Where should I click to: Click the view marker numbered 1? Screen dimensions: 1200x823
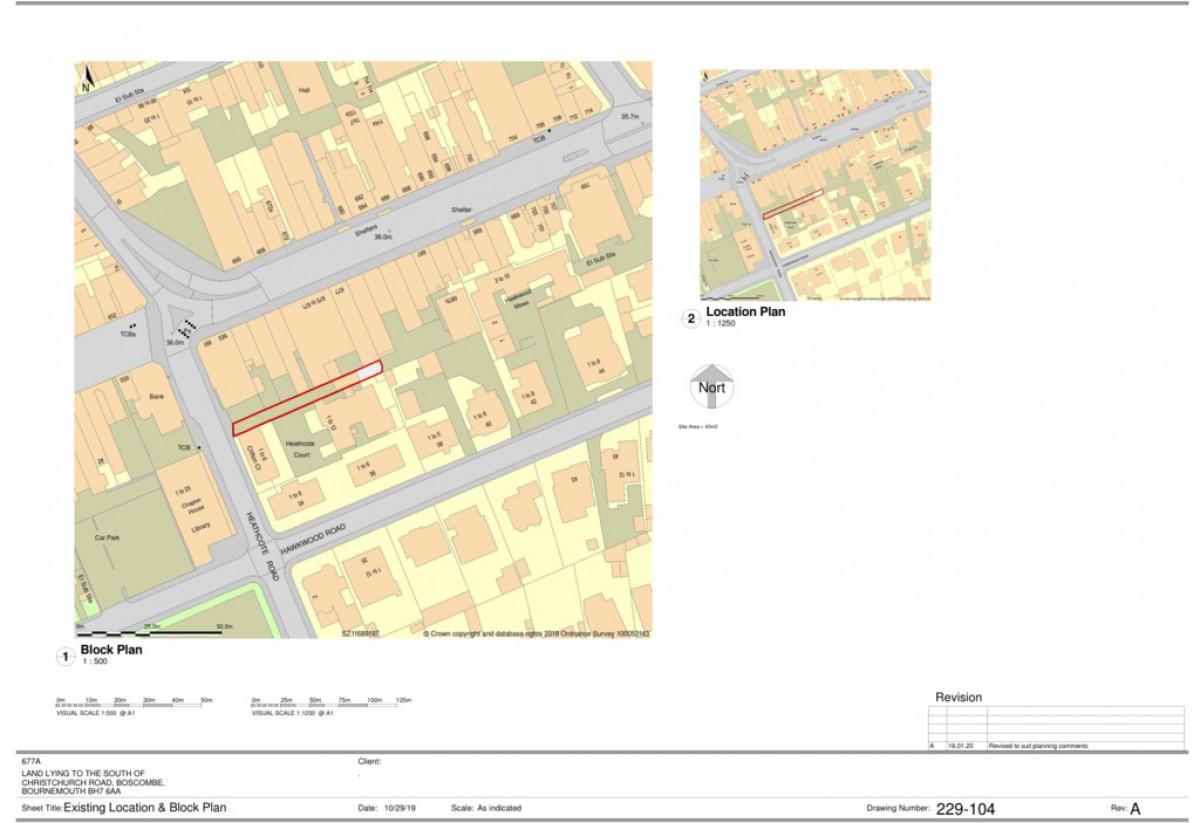tap(65, 657)
